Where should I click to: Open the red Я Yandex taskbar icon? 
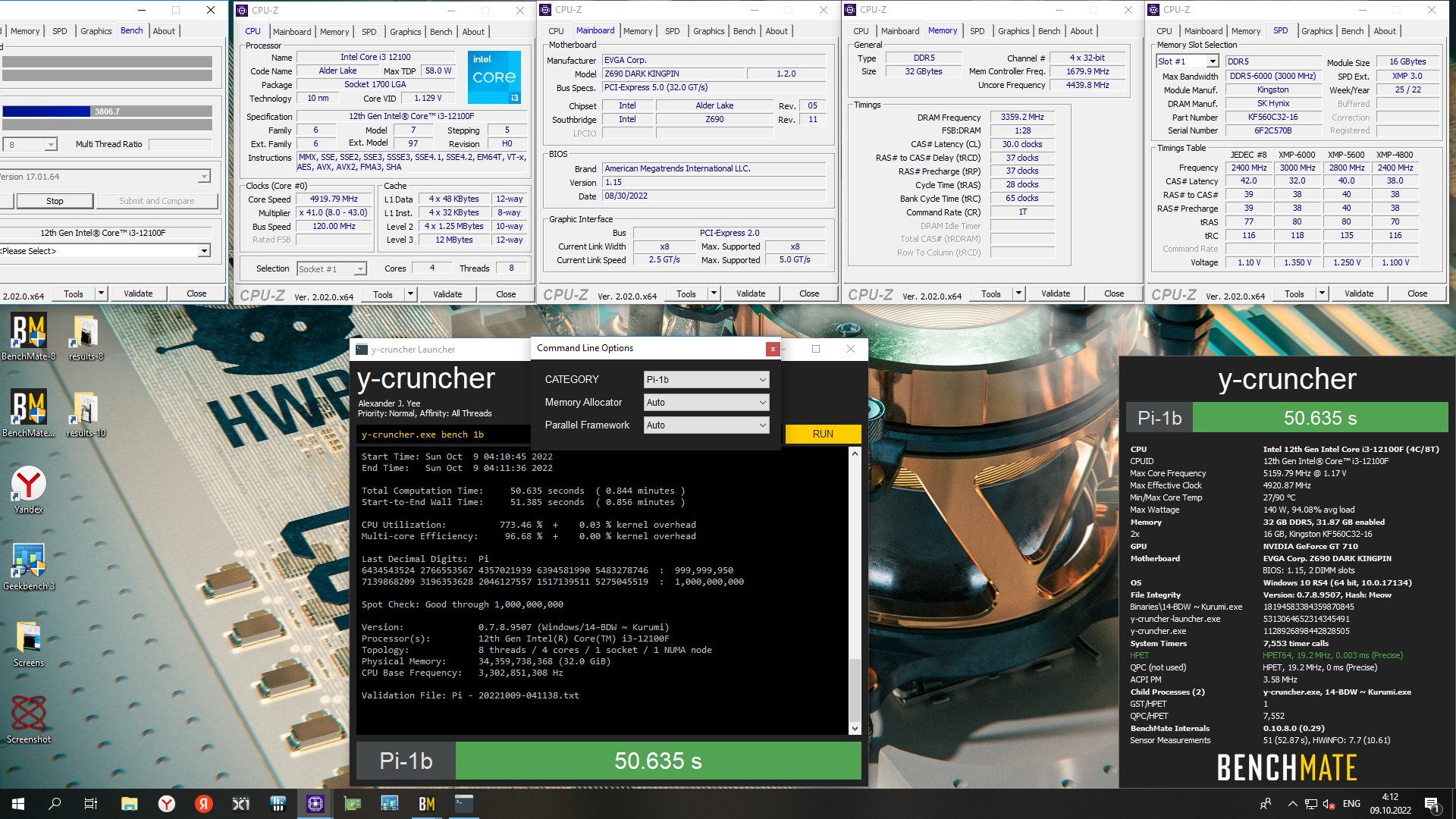pos(203,804)
